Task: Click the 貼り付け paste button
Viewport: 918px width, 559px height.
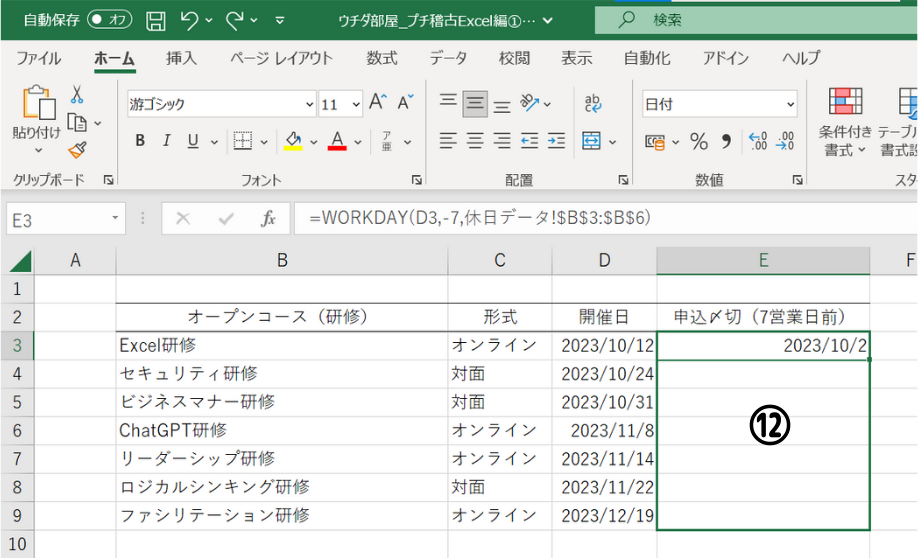Action: [37, 110]
